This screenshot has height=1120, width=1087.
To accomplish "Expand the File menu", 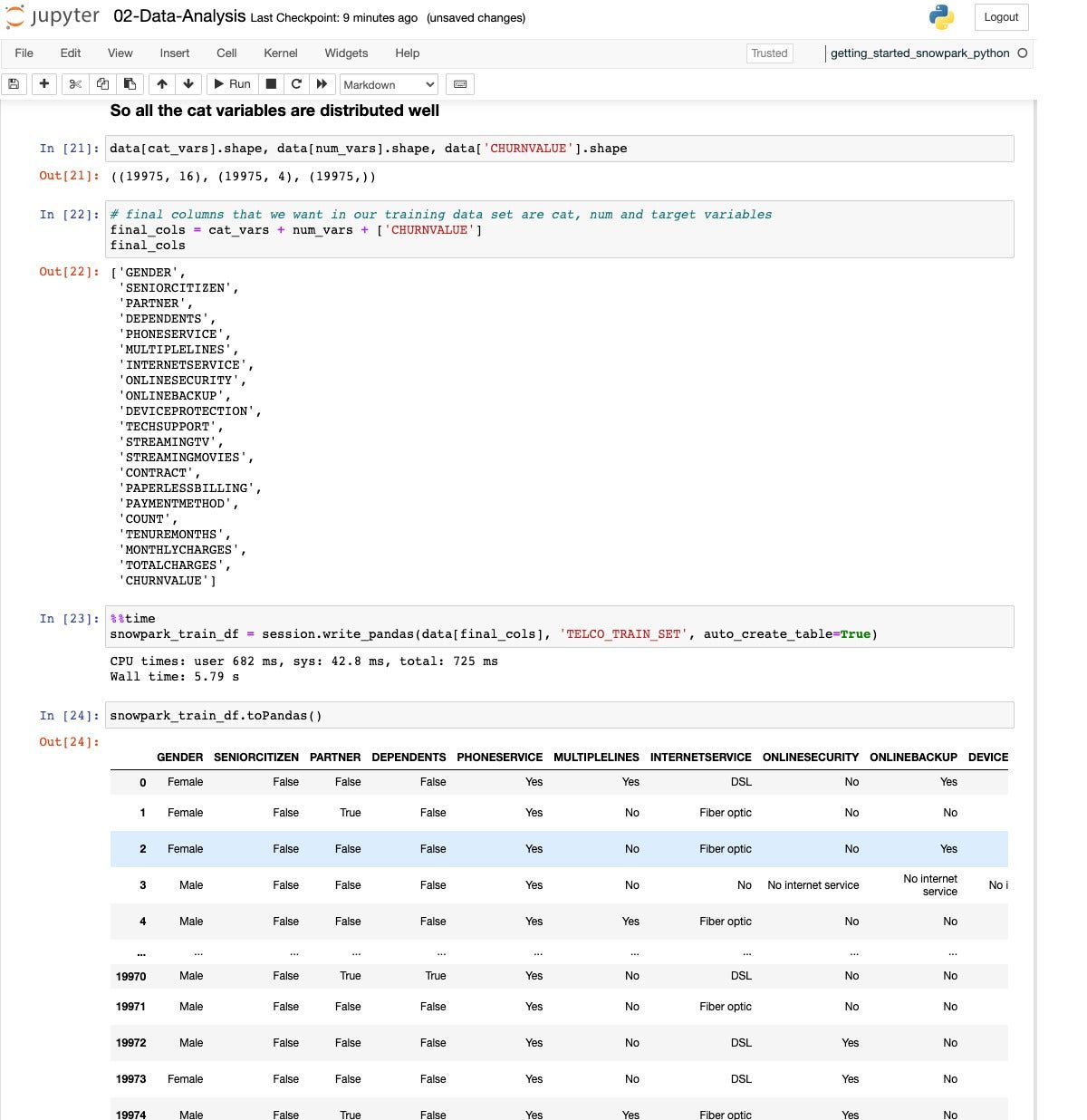I will (24, 53).
